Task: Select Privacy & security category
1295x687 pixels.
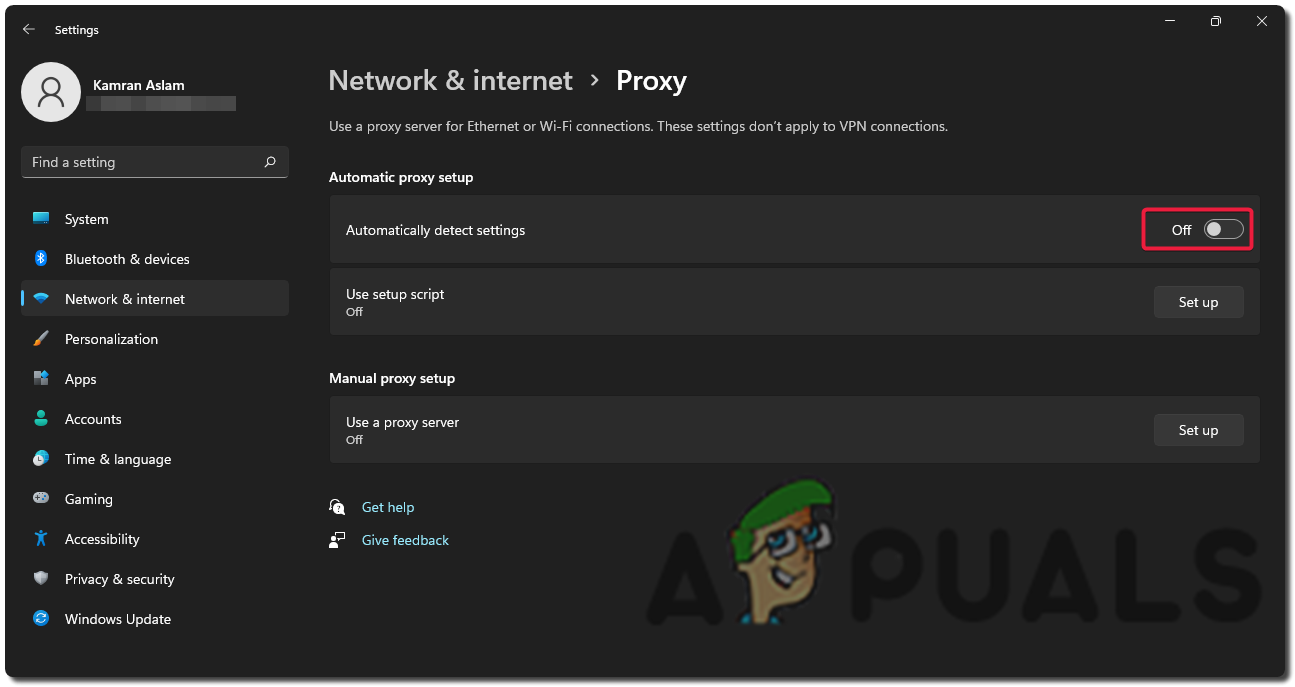Action: click(119, 579)
